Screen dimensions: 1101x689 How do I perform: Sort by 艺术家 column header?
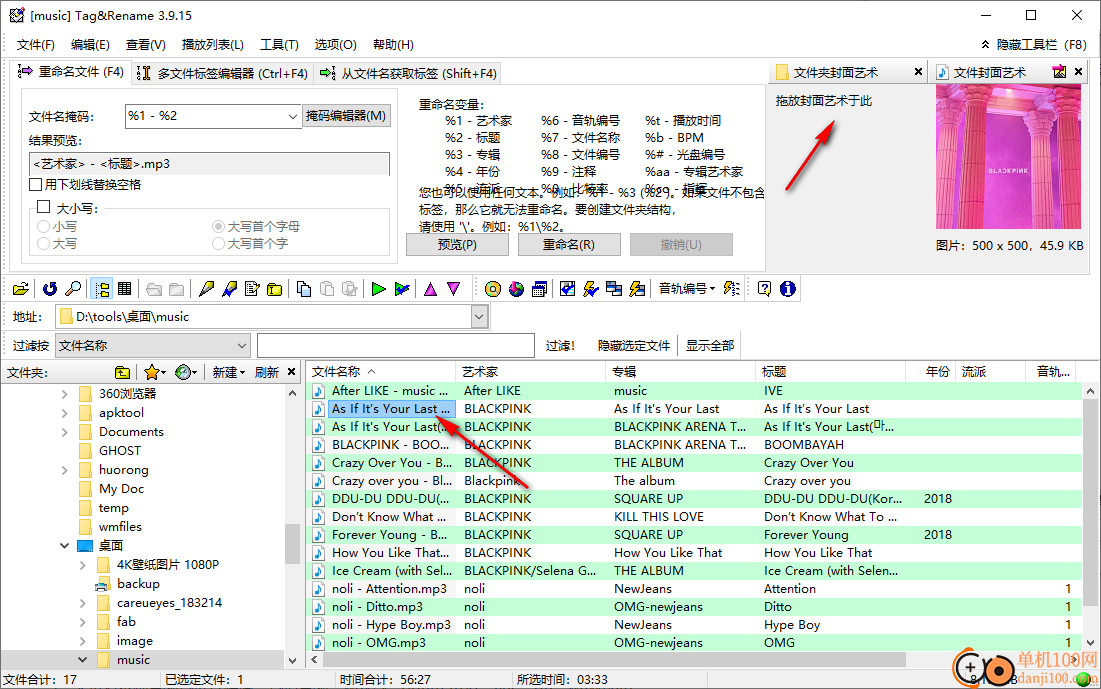click(531, 372)
